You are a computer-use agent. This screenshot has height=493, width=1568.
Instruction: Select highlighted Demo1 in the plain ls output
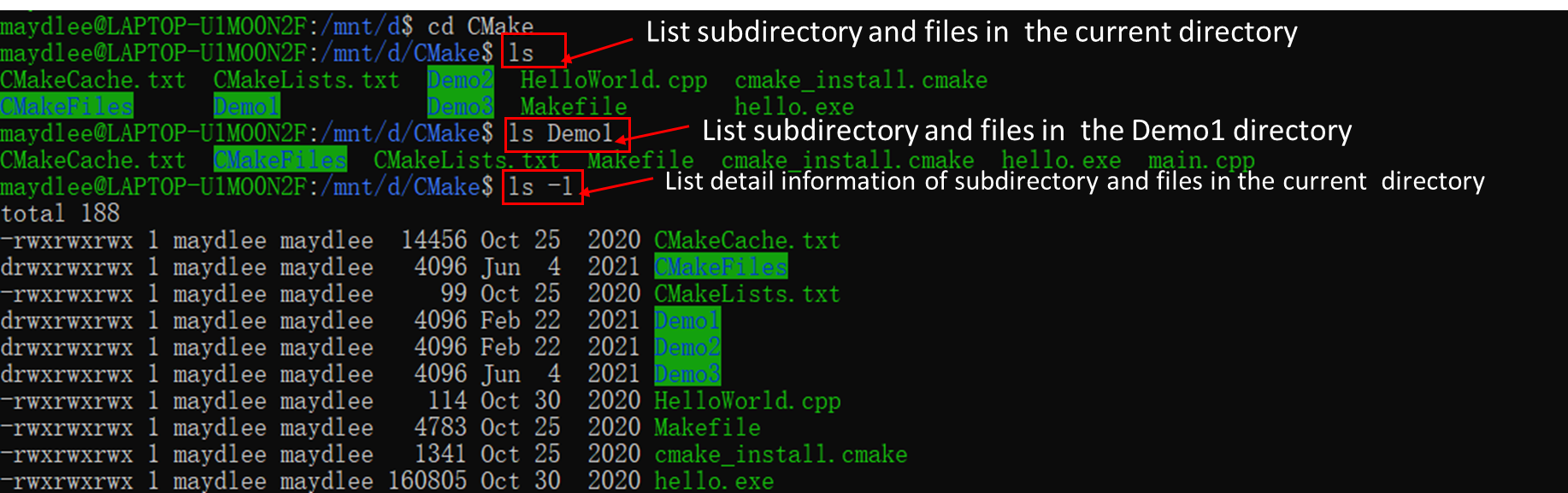(x=247, y=107)
